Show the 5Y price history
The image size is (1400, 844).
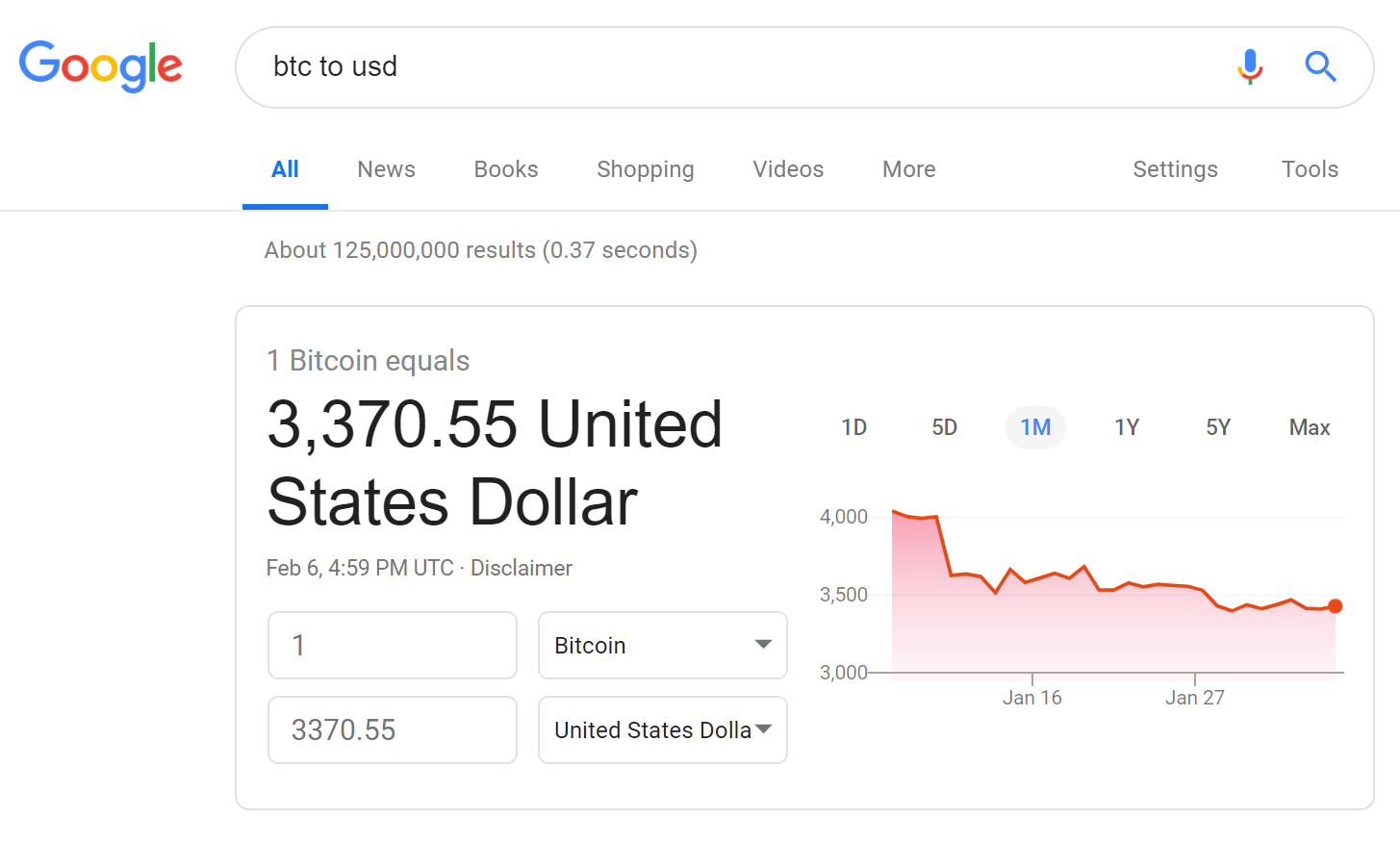click(x=1216, y=426)
